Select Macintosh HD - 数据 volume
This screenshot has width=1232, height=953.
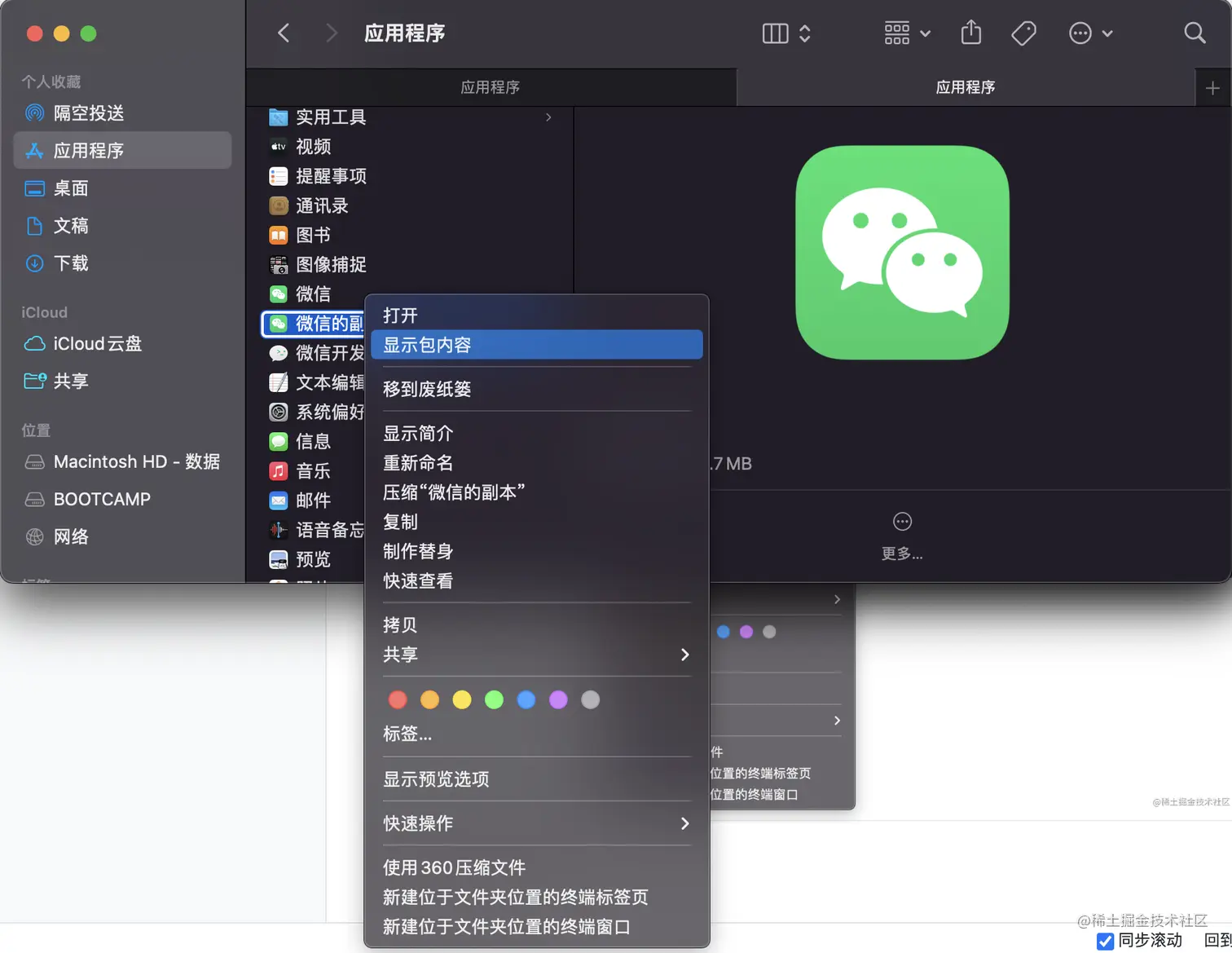123,462
